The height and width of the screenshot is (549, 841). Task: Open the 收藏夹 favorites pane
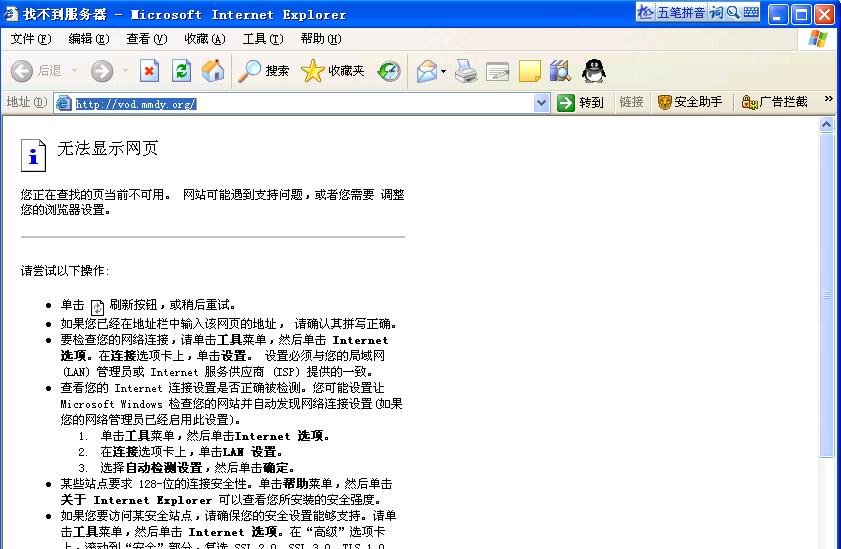tap(333, 71)
